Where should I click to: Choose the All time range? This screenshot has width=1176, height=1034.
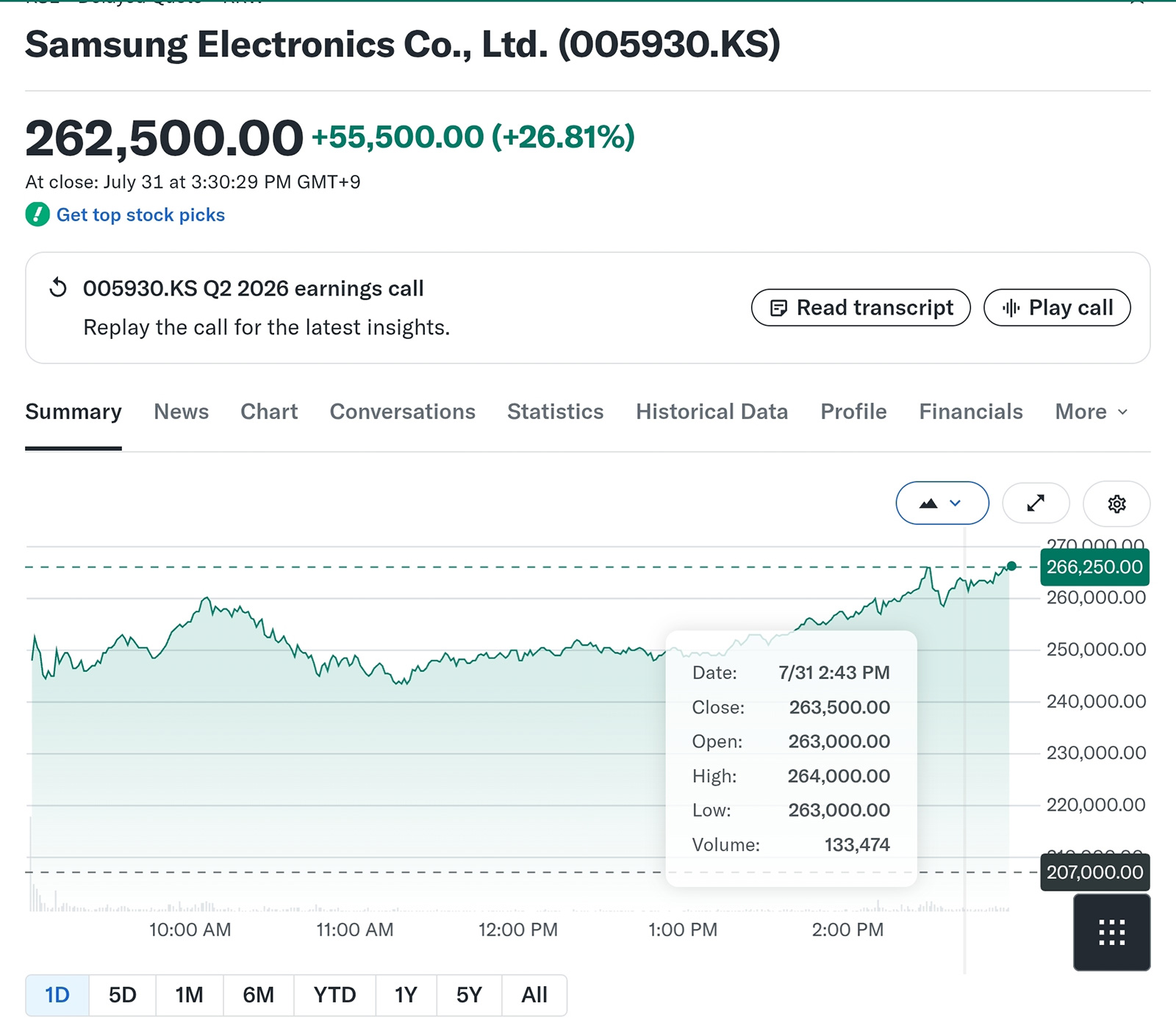pos(534,995)
